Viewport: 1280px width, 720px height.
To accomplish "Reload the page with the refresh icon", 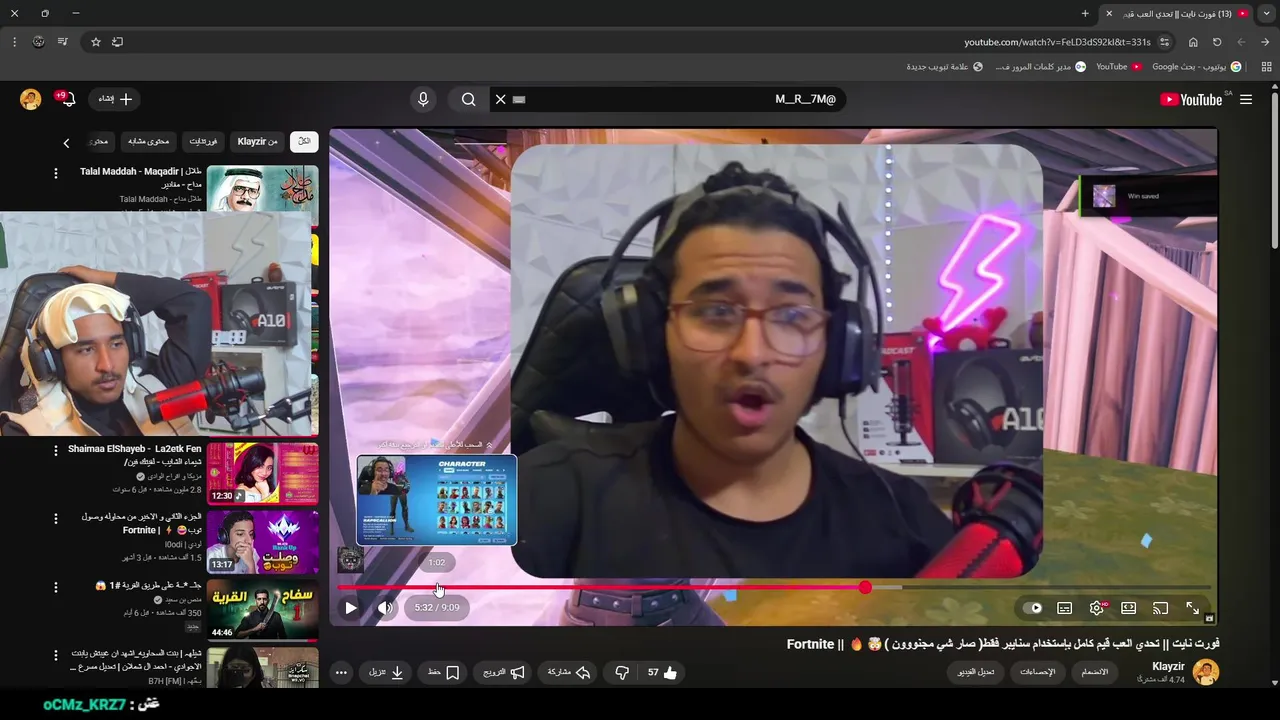I will [x=1217, y=42].
